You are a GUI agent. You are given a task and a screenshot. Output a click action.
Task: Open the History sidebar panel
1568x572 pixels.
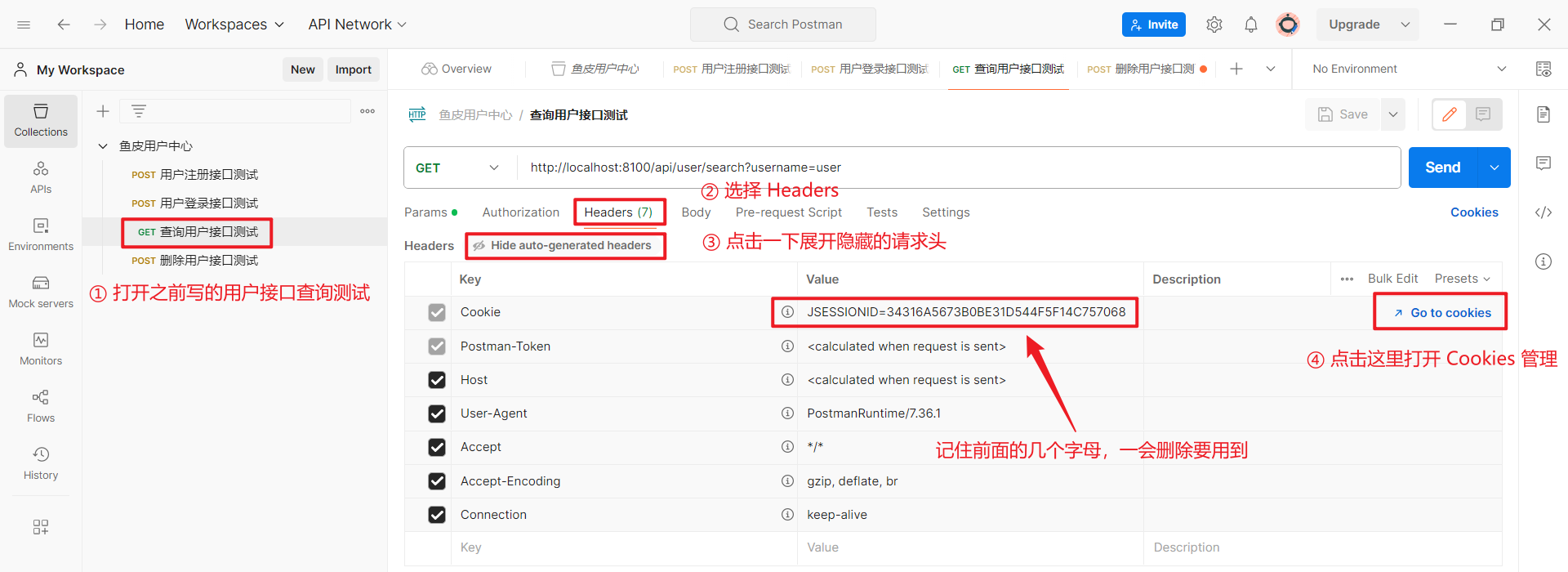[x=41, y=463]
